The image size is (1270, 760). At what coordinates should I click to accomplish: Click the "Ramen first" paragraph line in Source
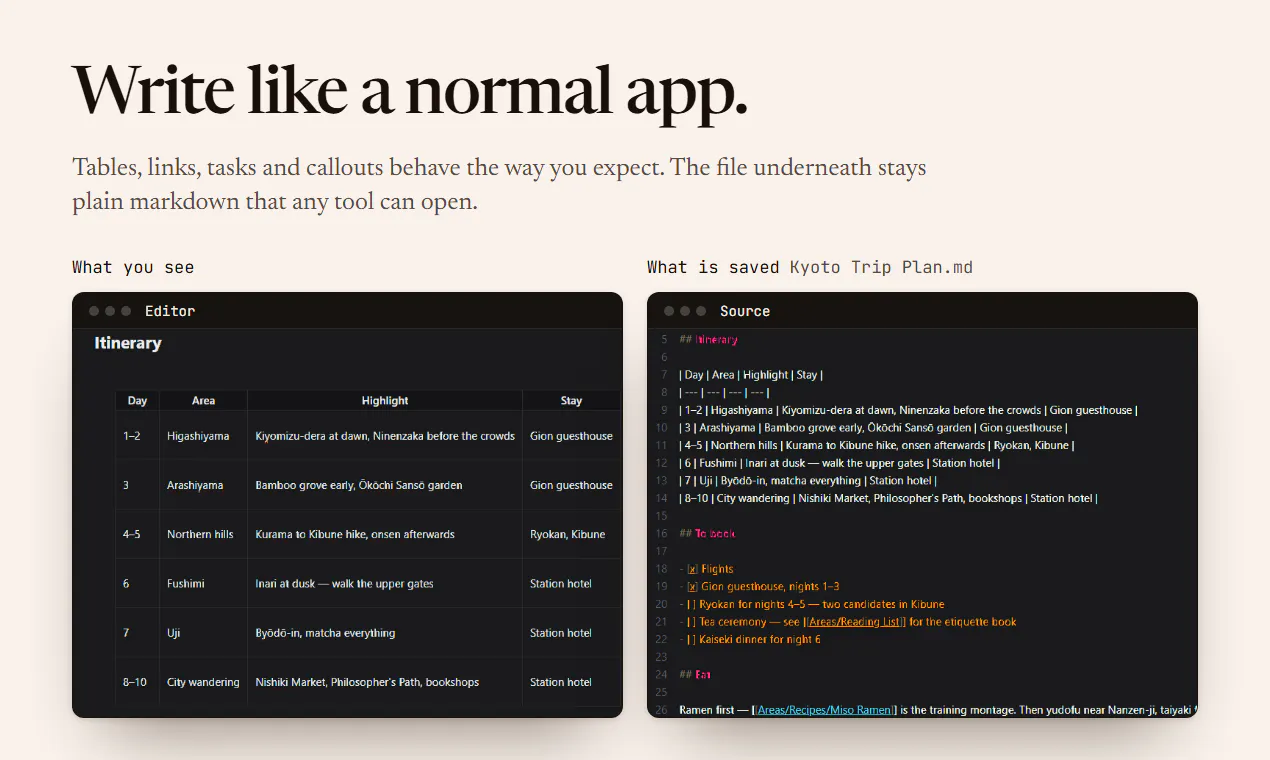pyautogui.click(x=938, y=710)
